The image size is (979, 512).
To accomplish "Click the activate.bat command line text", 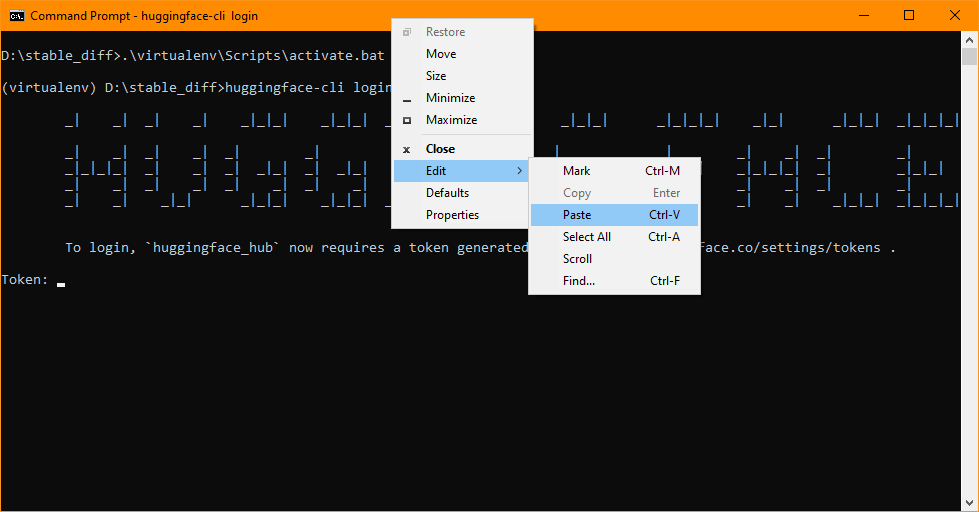I will [192, 56].
